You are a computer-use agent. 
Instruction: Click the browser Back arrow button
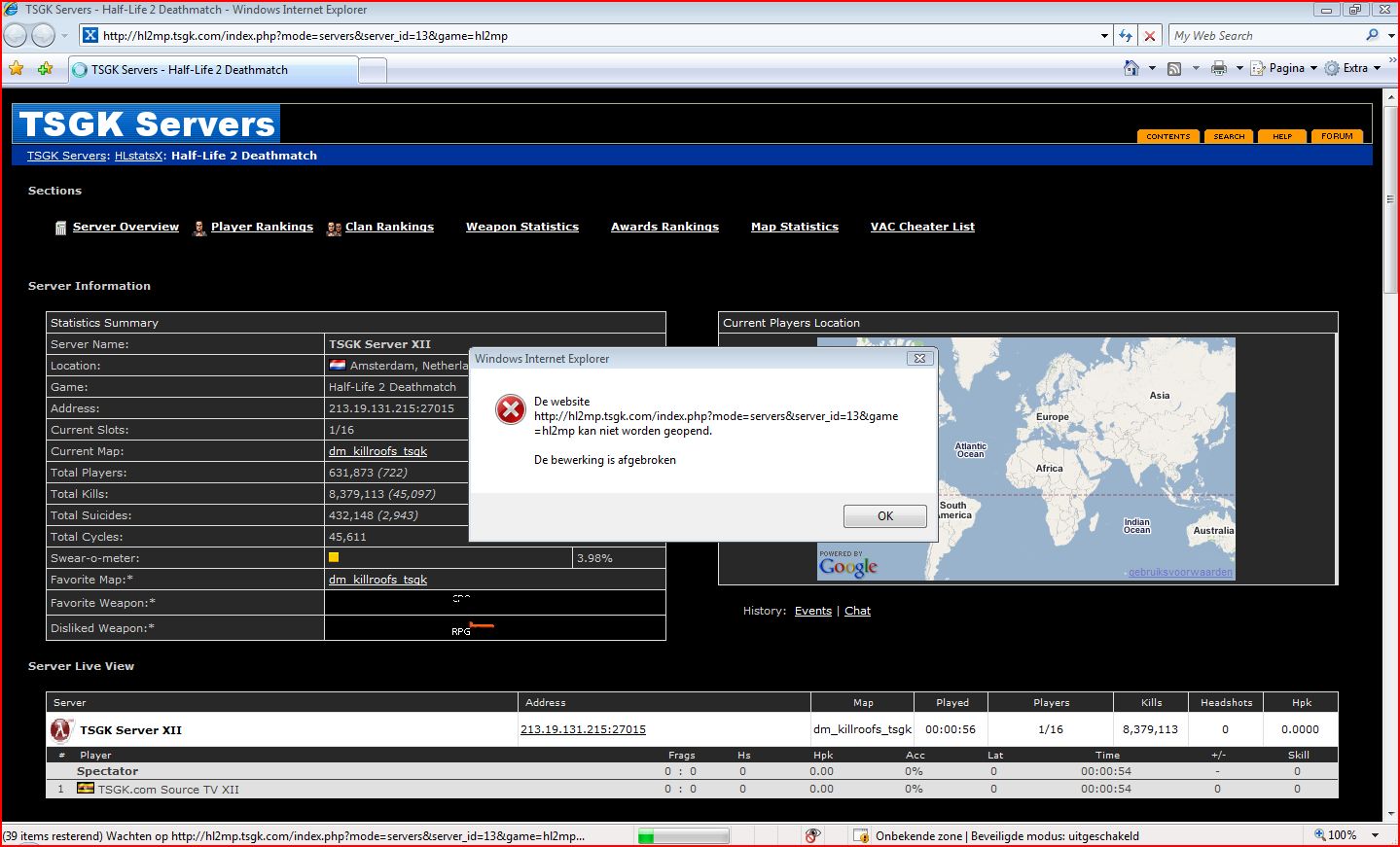[16, 35]
